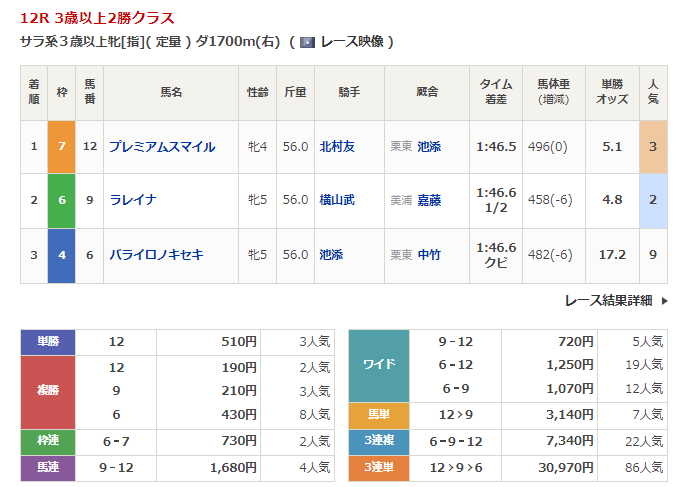Open the レース映像 link

pyautogui.click(x=350, y=42)
